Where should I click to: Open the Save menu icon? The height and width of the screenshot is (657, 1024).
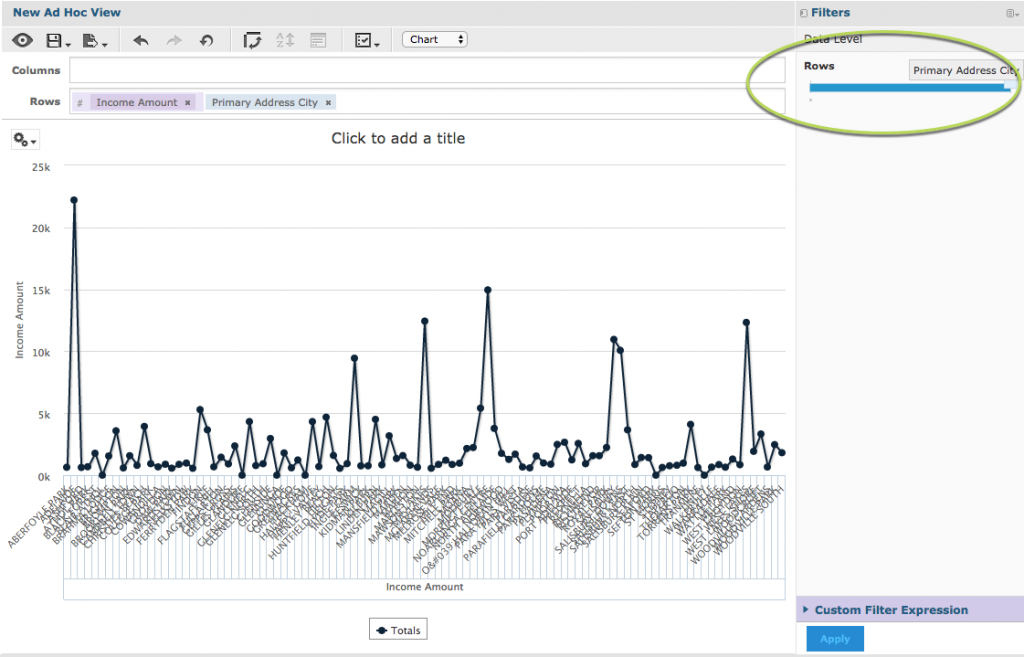click(57, 40)
